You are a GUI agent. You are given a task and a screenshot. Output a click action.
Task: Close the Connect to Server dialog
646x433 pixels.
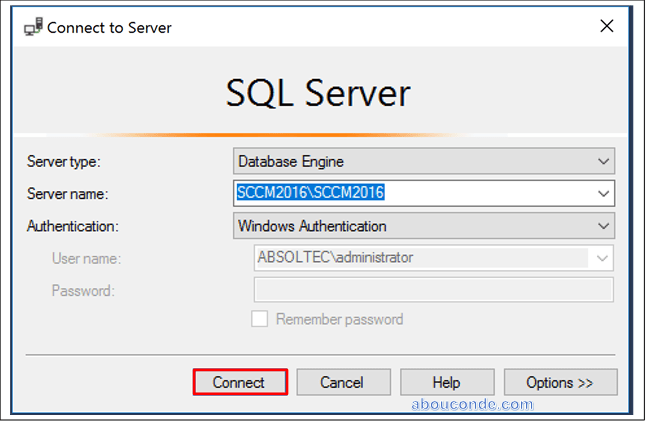pos(607,27)
